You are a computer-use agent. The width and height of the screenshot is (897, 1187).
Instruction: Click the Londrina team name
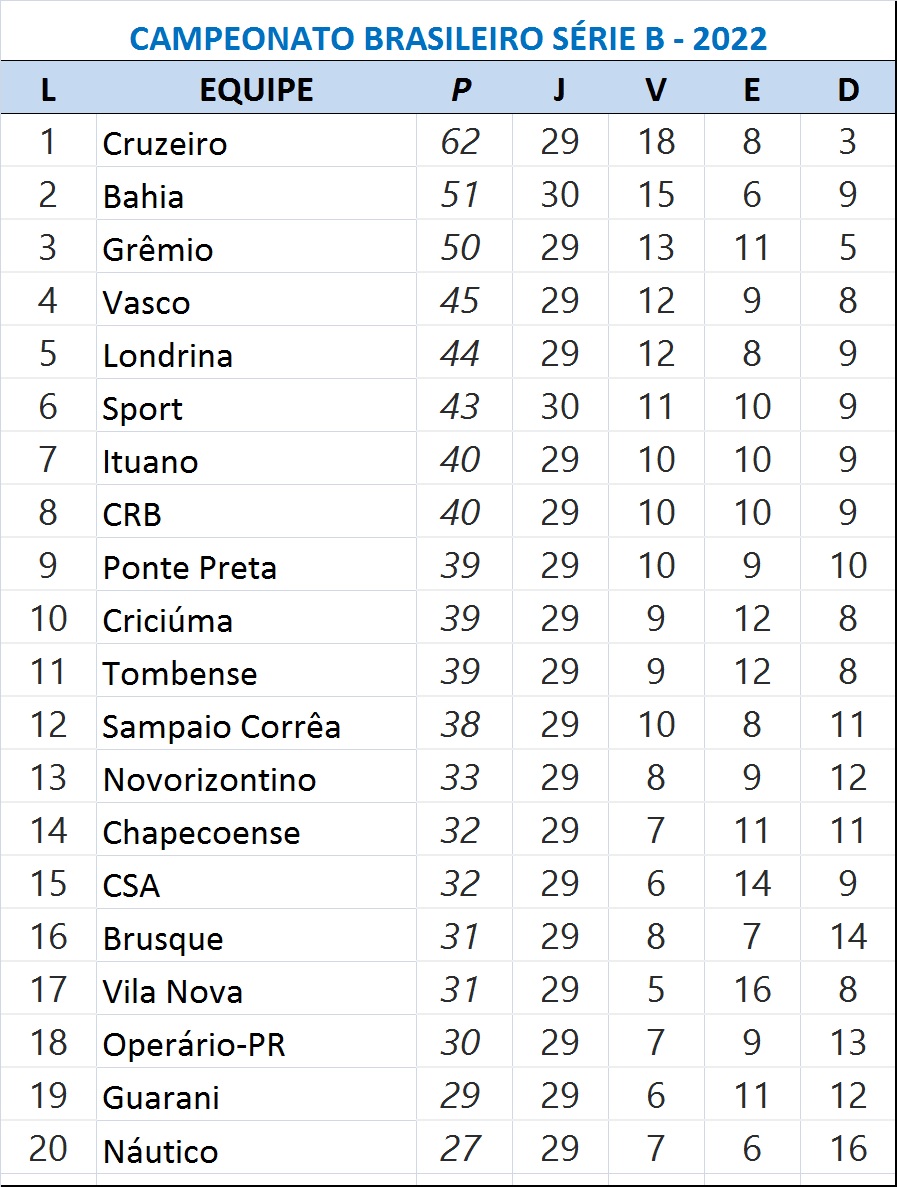(x=167, y=355)
